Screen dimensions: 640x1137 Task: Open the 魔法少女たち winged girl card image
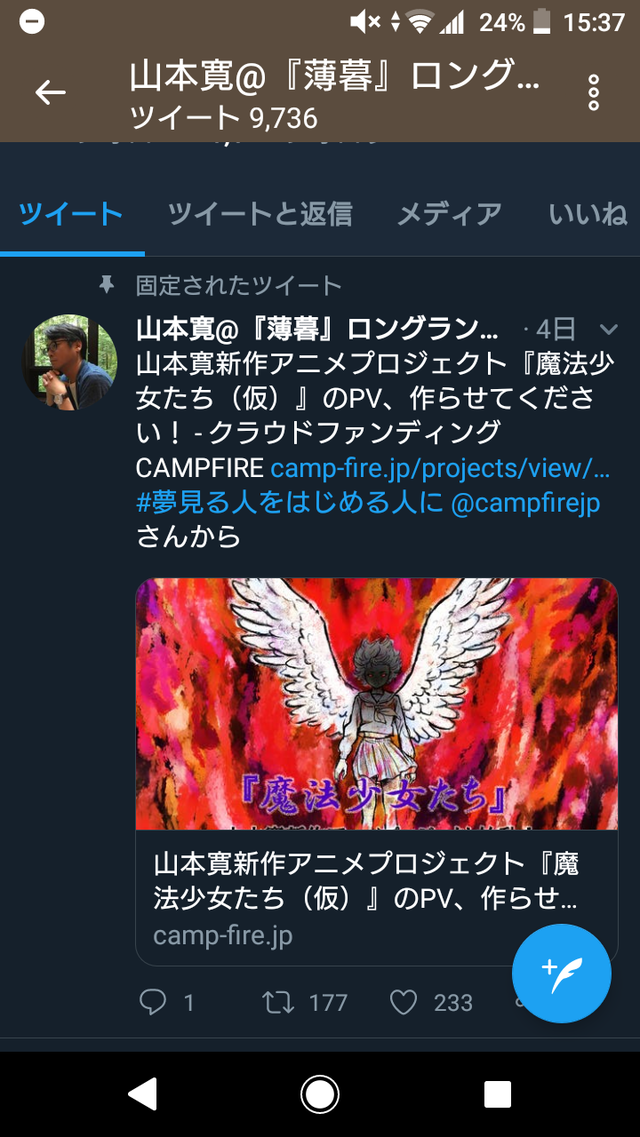[x=377, y=703]
